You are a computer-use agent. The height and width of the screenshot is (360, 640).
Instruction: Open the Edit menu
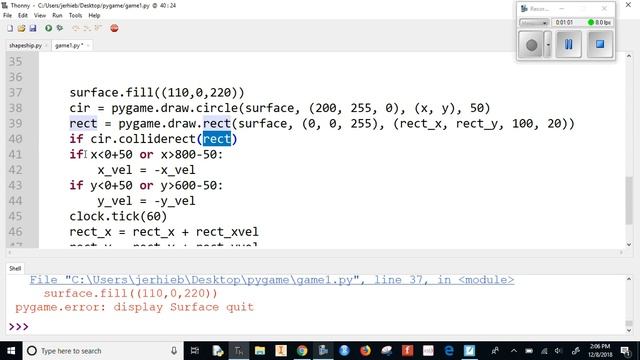pyautogui.click(x=23, y=15)
